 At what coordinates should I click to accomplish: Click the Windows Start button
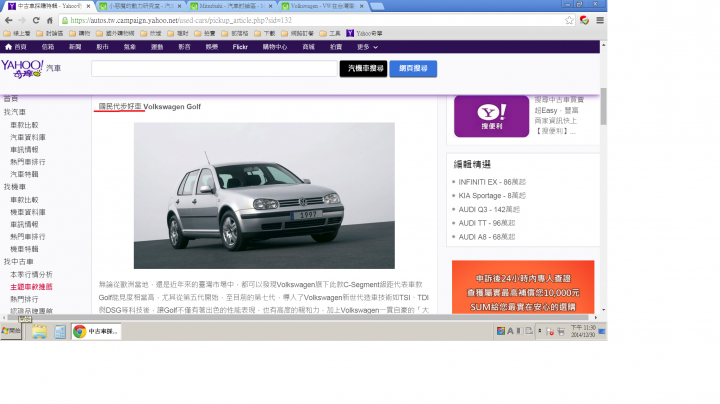(11, 331)
